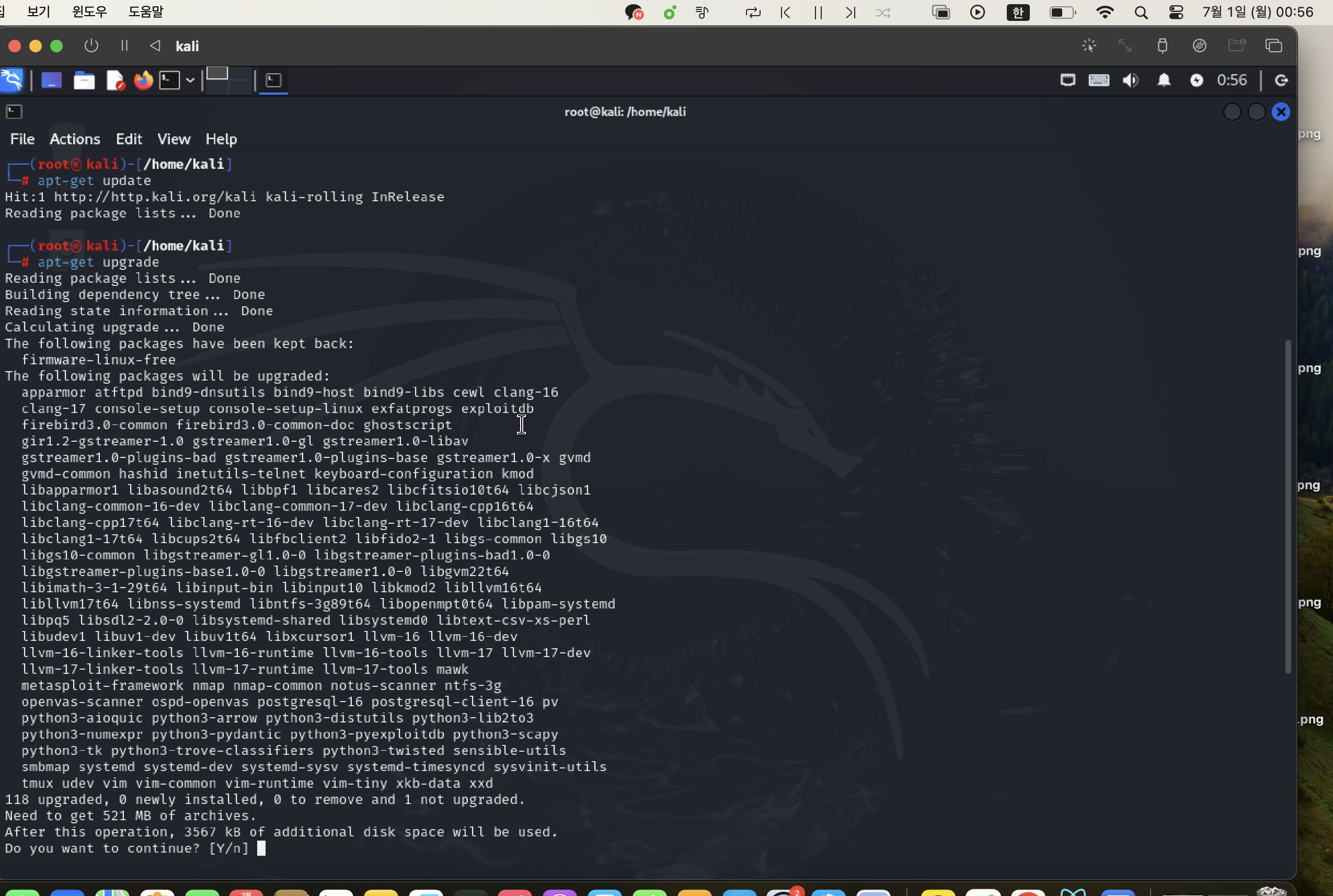Open the Kali applications menu

[x=12, y=80]
